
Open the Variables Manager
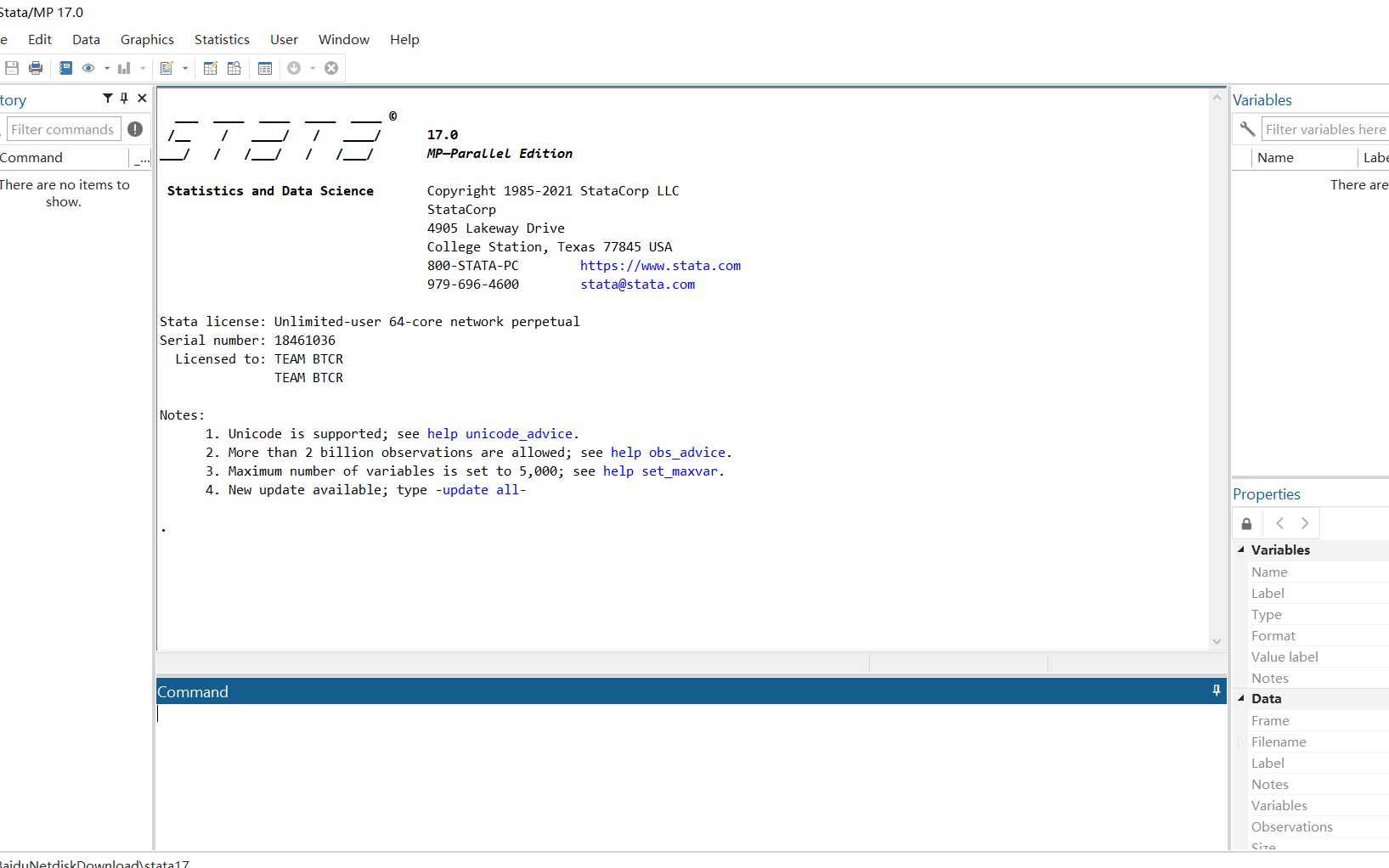(x=265, y=68)
